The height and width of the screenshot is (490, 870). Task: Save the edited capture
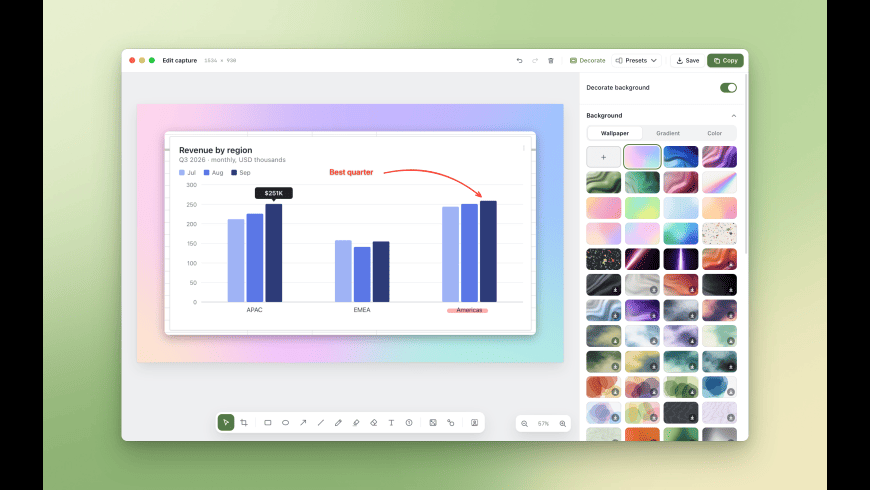coord(687,60)
